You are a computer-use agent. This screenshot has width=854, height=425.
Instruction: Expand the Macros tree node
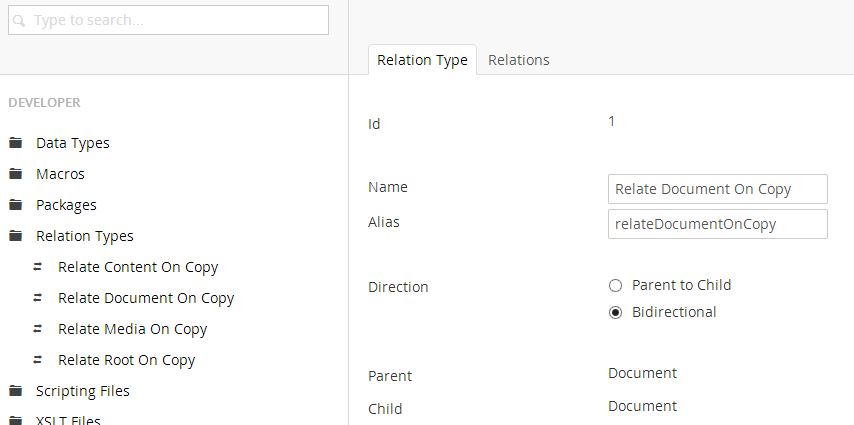coord(60,174)
